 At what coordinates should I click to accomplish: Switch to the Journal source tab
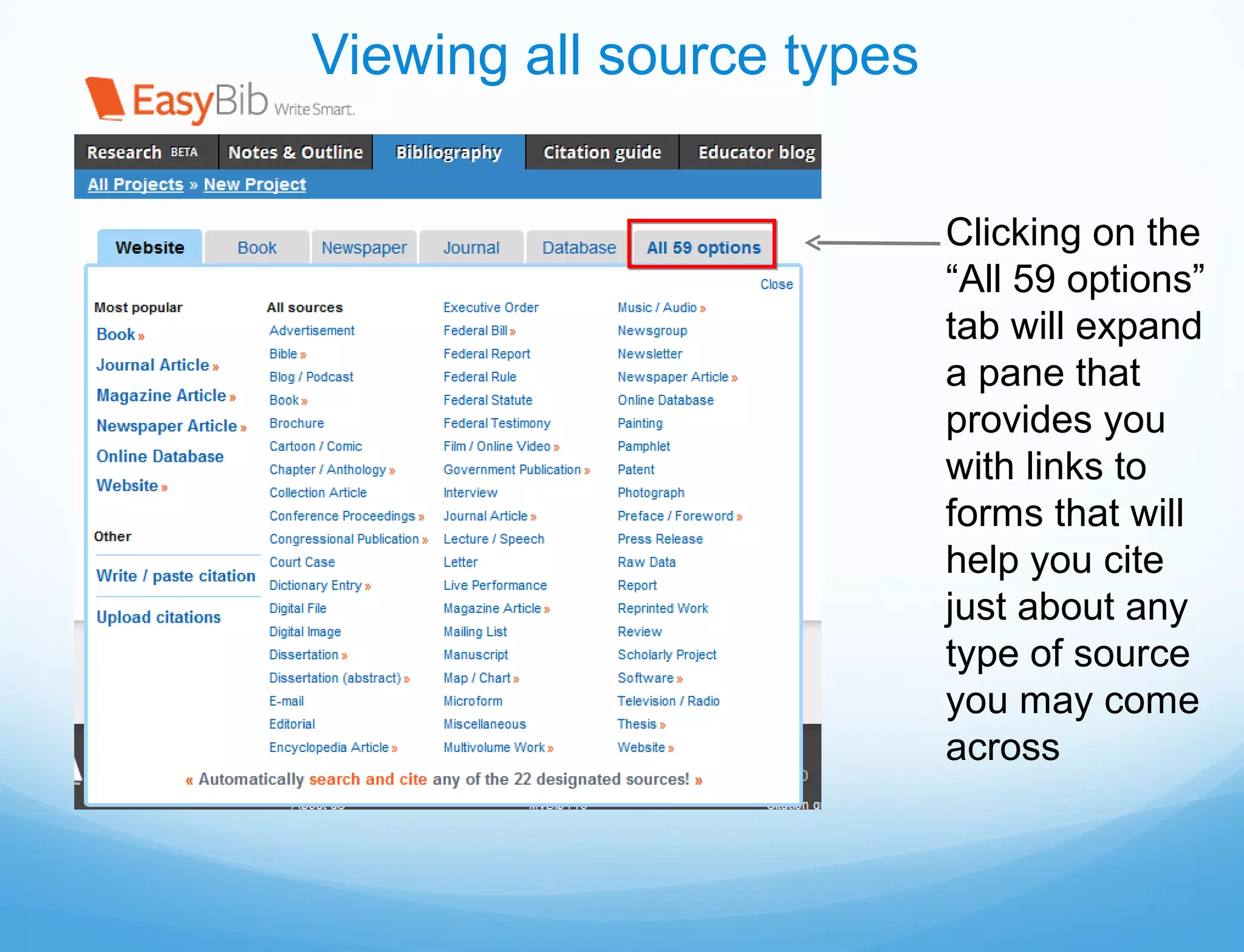(x=471, y=247)
